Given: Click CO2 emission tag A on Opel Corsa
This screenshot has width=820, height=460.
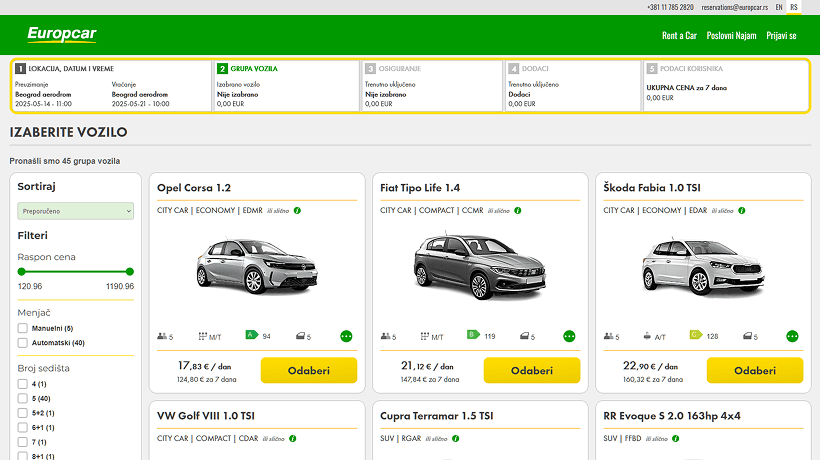Looking at the screenshot, I should click(252, 335).
